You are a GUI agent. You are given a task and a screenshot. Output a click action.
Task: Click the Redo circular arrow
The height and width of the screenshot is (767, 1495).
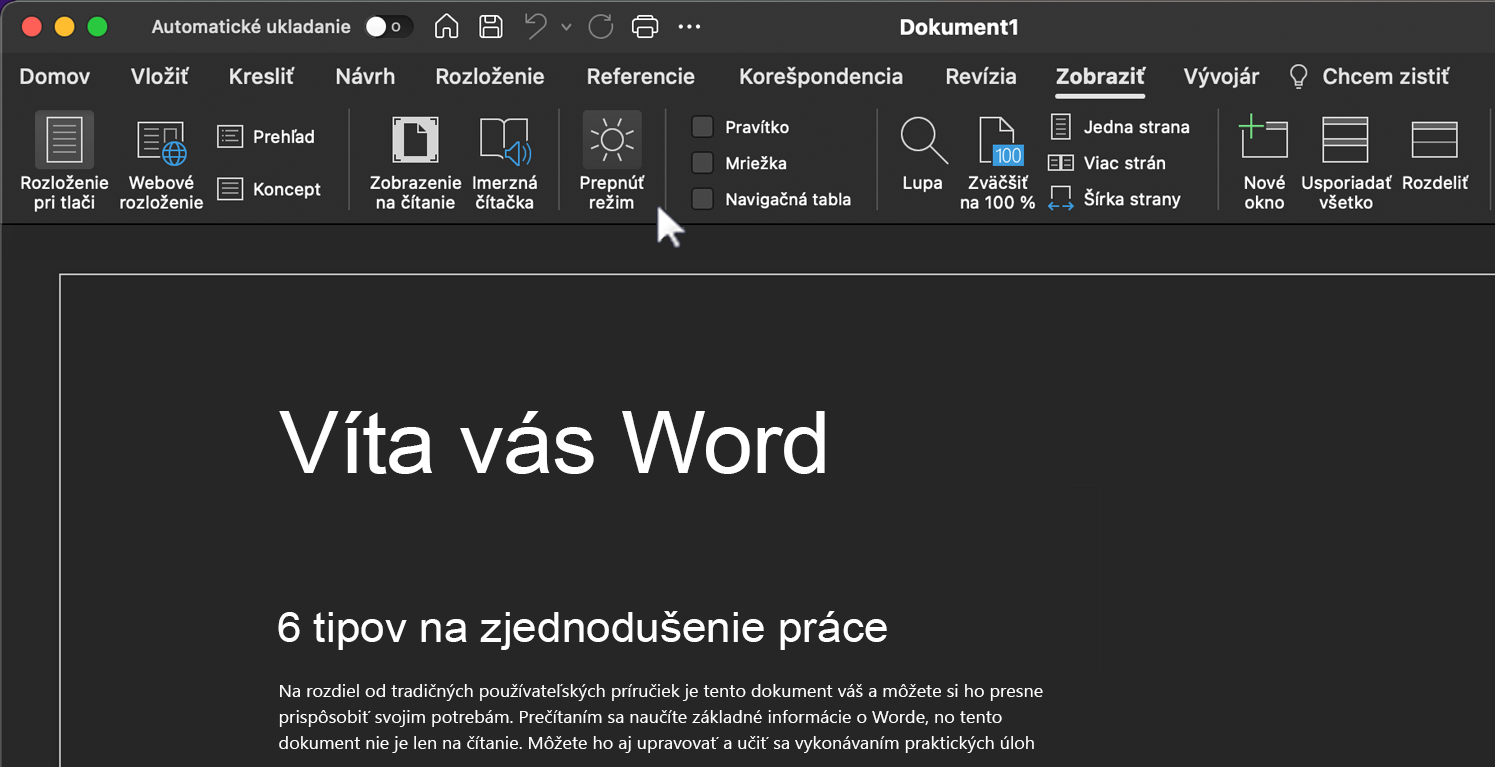(601, 27)
